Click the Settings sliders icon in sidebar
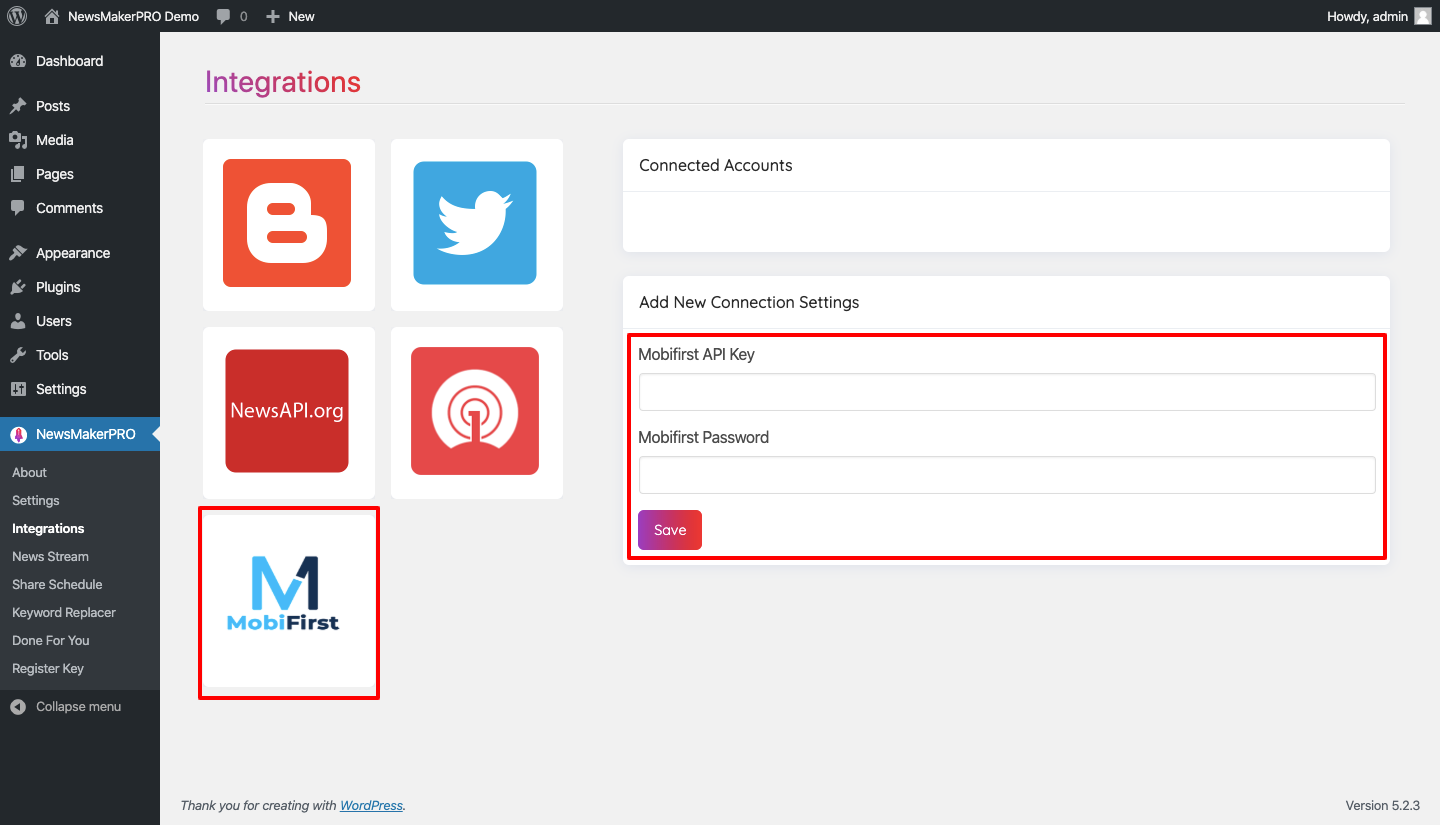Image resolution: width=1440 pixels, height=825 pixels. pos(18,389)
